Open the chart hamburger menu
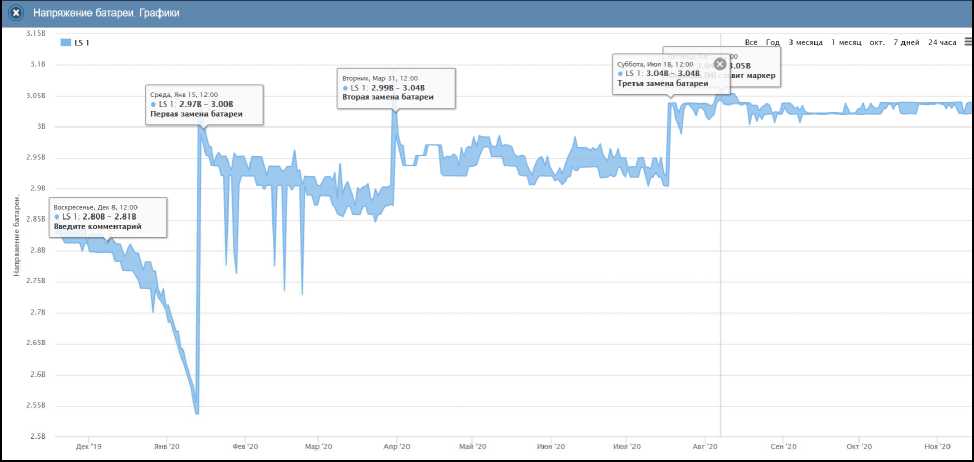This screenshot has width=974, height=462. [x=968, y=42]
